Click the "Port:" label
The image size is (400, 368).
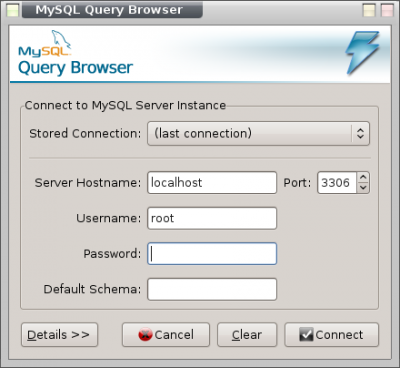click(x=297, y=183)
